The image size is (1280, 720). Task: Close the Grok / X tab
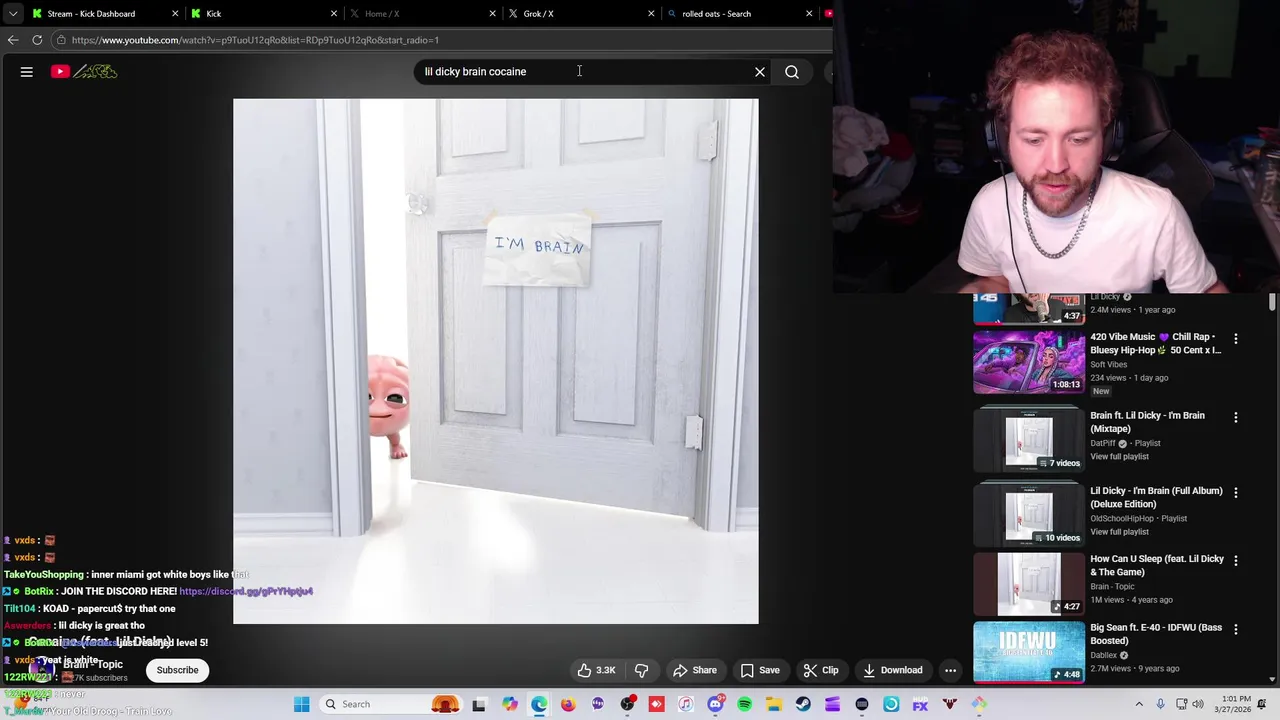click(651, 14)
